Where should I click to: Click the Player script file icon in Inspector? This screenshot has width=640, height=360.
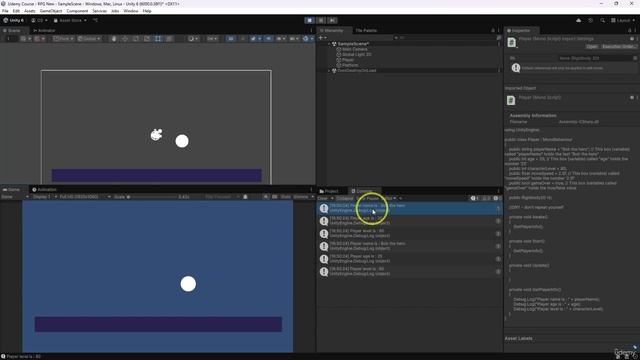click(x=512, y=42)
